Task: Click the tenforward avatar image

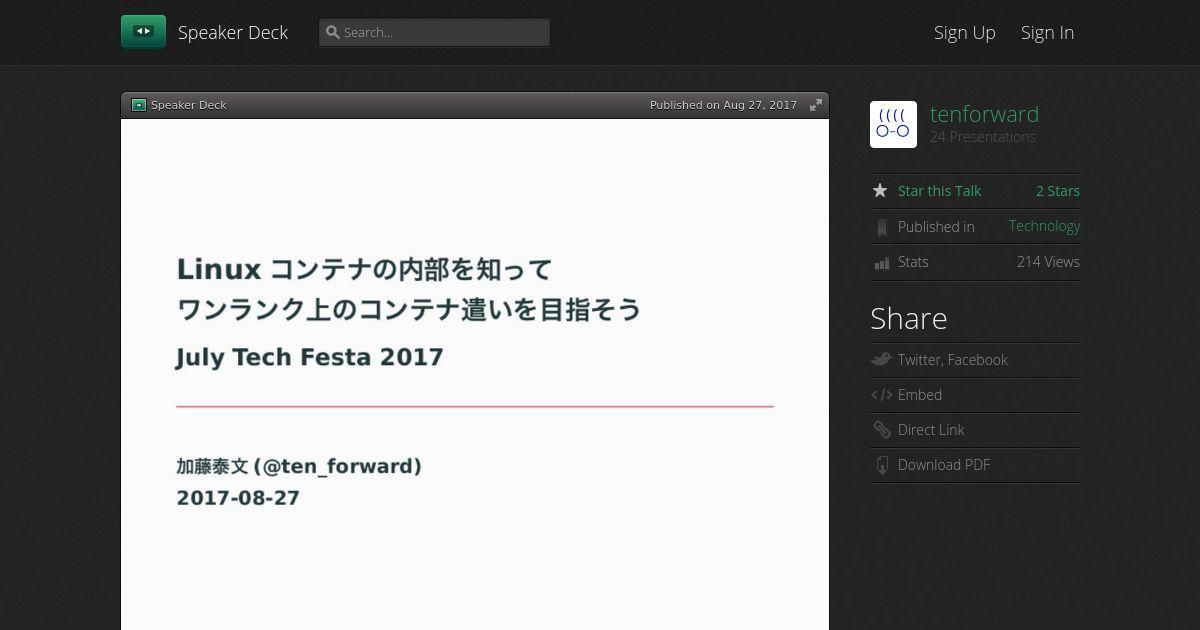Action: pos(893,124)
